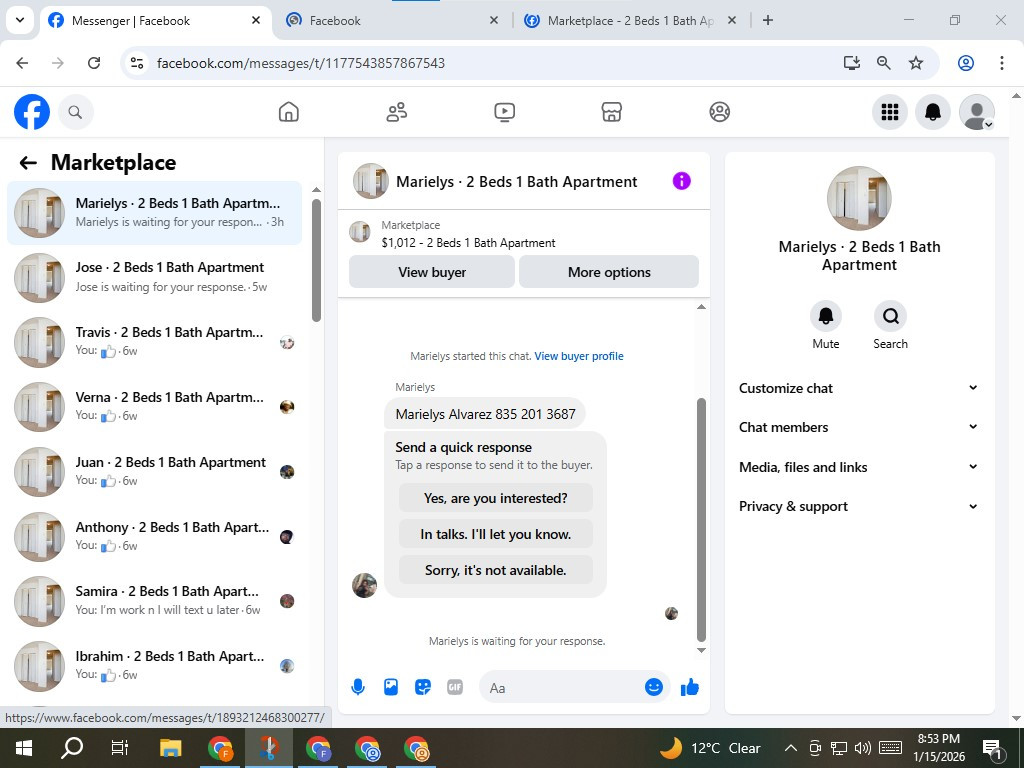Click the large apartment thumbnail in right panel
The width and height of the screenshot is (1024, 768).
[859, 199]
